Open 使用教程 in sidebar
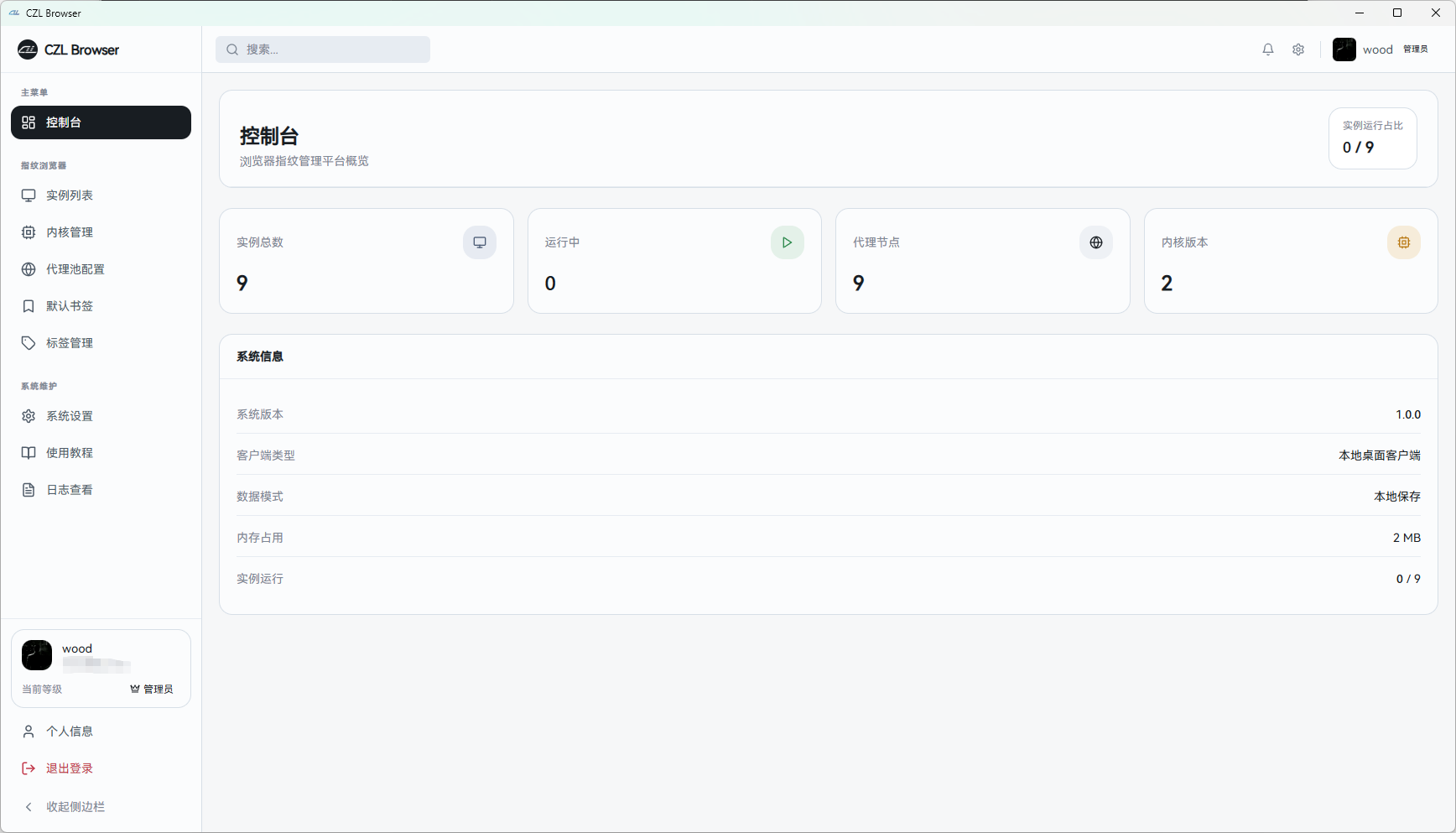This screenshot has height=833, width=1456. (101, 453)
